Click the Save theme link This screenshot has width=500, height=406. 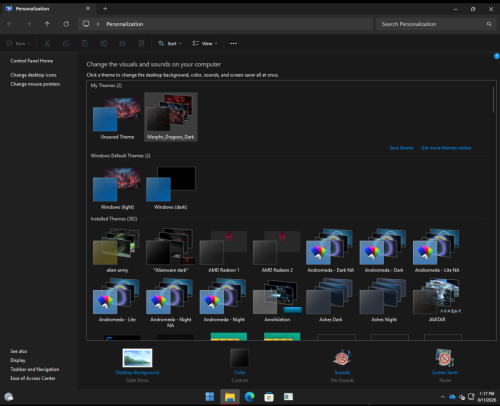401,148
